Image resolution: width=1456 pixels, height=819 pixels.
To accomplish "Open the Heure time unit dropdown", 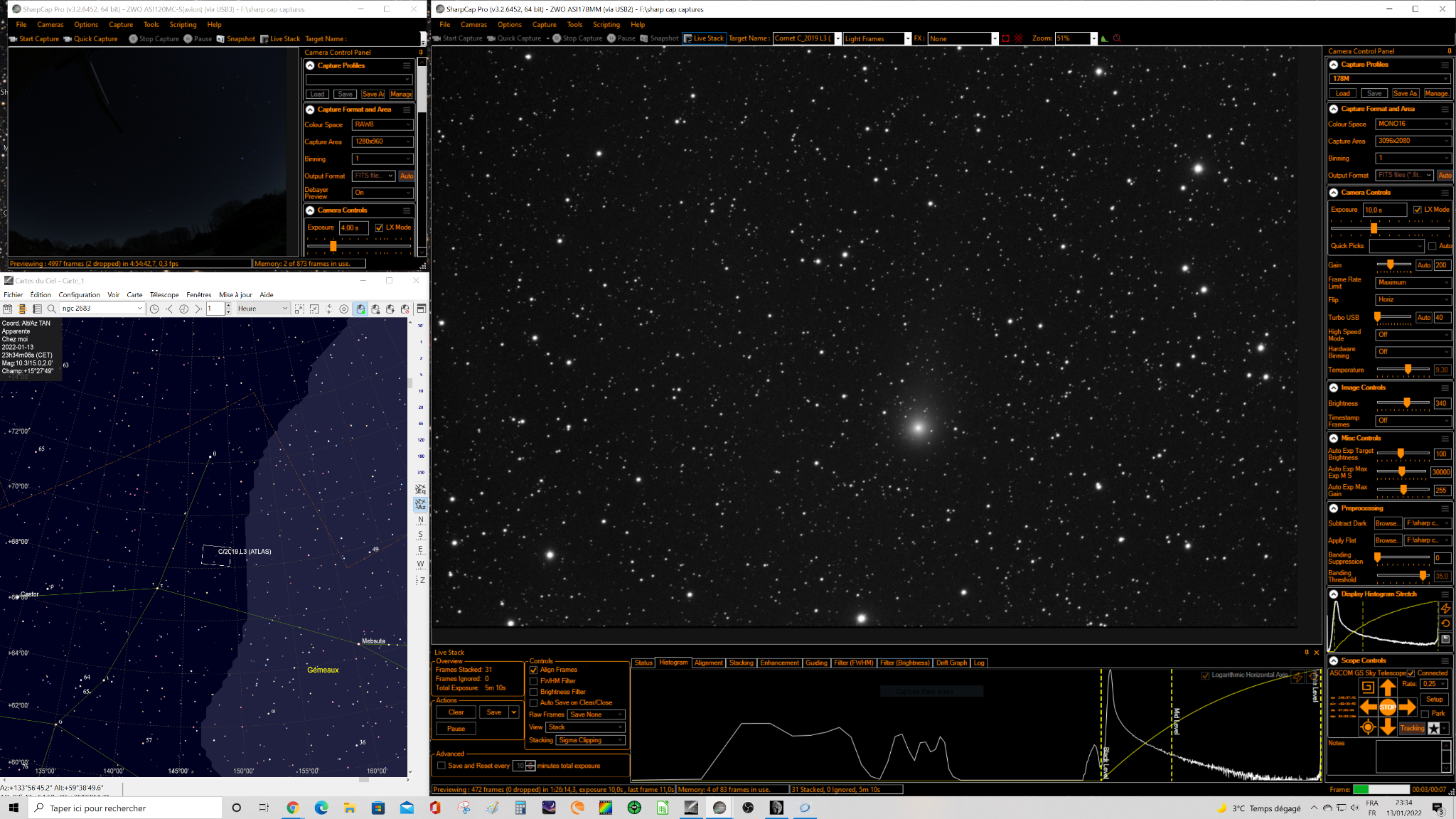I will click(262, 309).
